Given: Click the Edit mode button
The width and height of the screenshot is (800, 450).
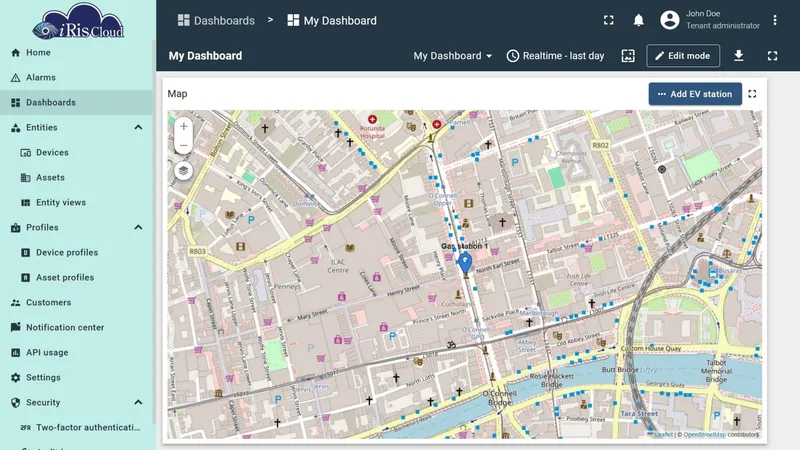Looking at the screenshot, I should [x=683, y=56].
